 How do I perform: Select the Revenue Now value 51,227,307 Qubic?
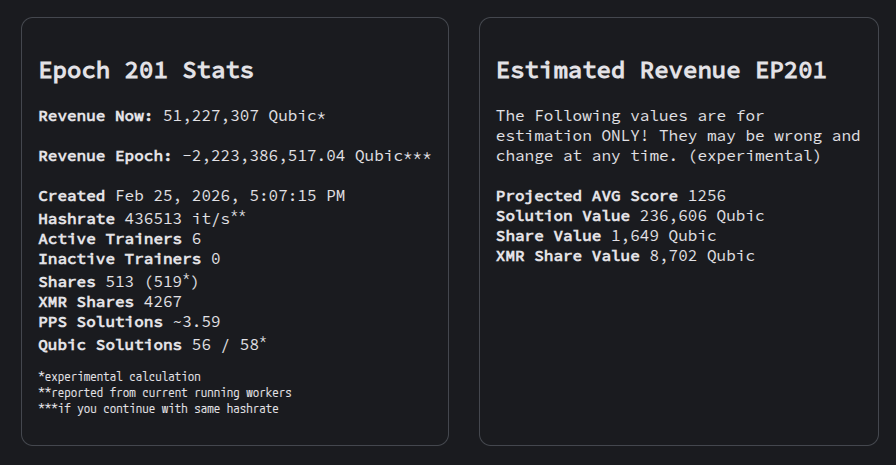239,116
